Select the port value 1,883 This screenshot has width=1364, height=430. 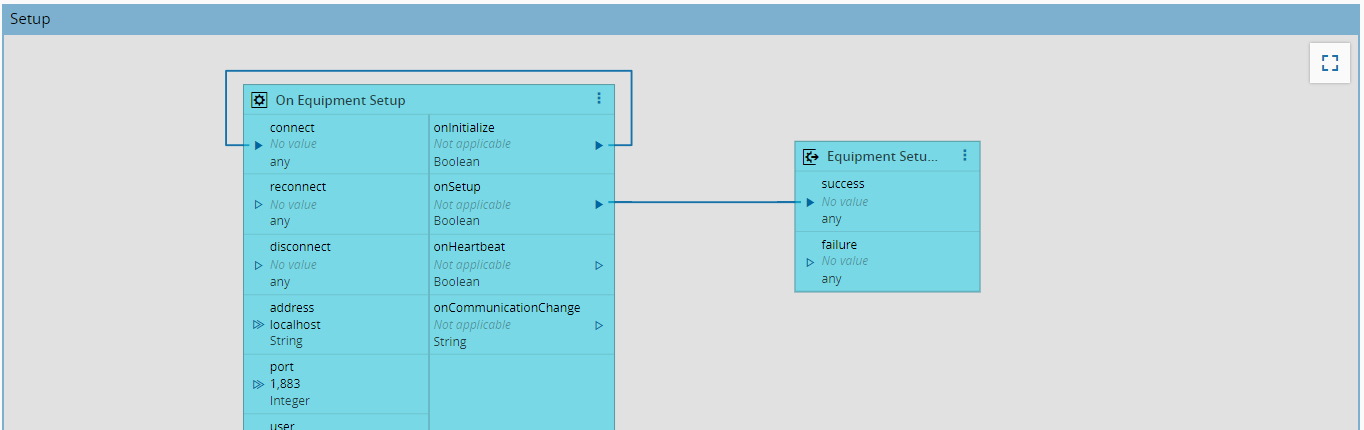pyautogui.click(x=285, y=384)
